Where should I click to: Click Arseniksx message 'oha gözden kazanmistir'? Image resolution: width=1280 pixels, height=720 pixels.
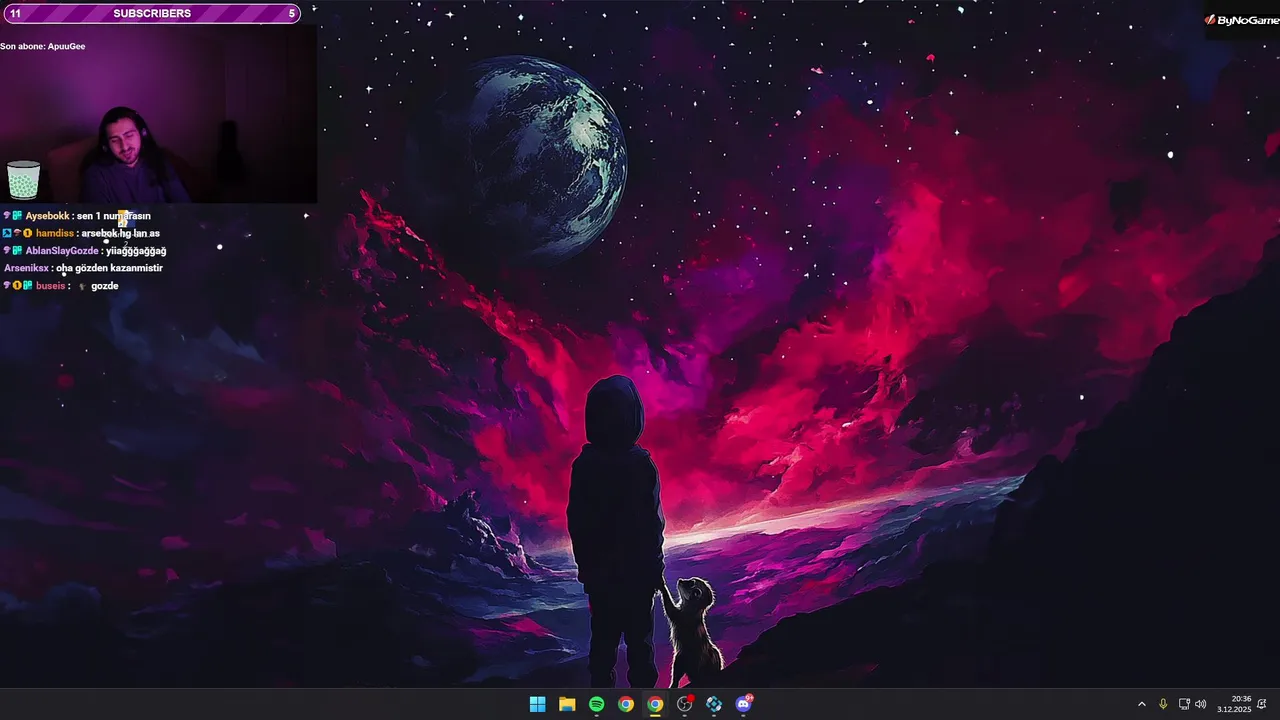click(110, 268)
